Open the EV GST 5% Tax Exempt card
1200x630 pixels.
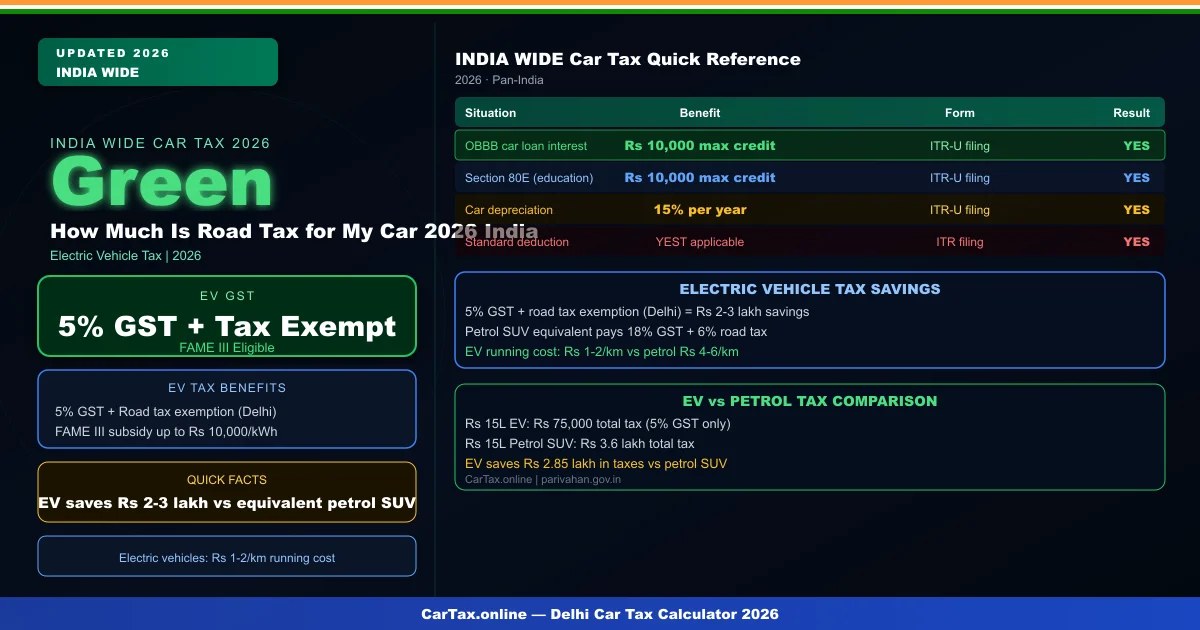click(x=227, y=316)
